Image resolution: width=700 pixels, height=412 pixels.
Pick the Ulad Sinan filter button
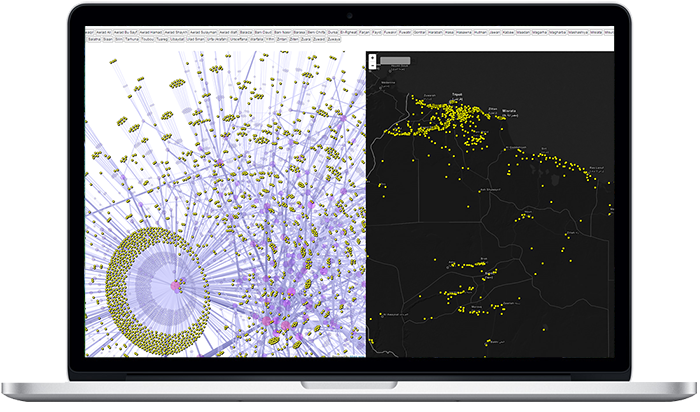[x=196, y=39]
